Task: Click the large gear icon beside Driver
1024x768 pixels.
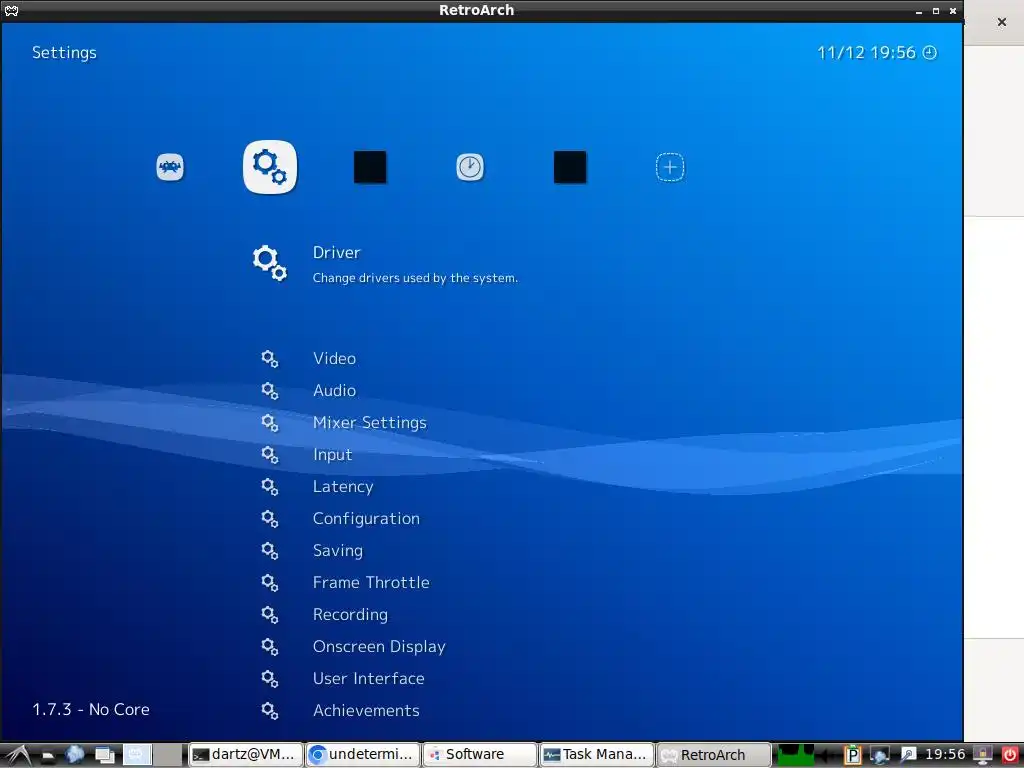Action: tap(270, 263)
